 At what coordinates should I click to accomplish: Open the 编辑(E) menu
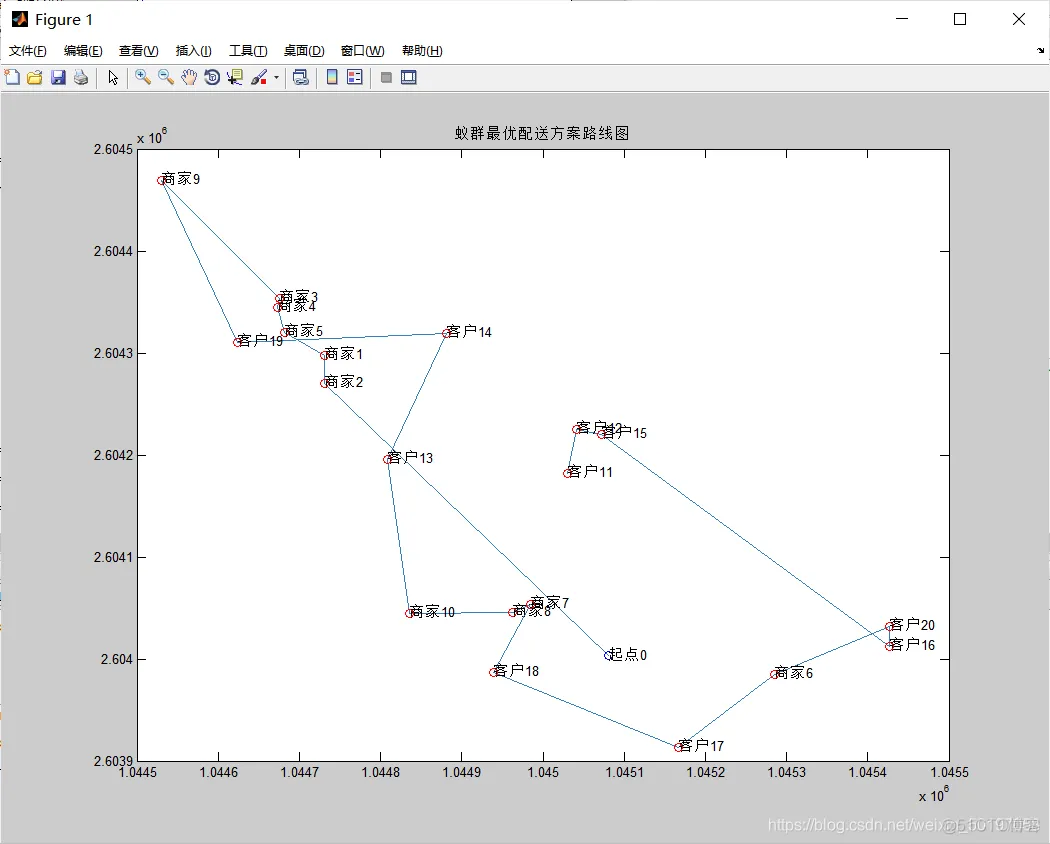click(83, 51)
